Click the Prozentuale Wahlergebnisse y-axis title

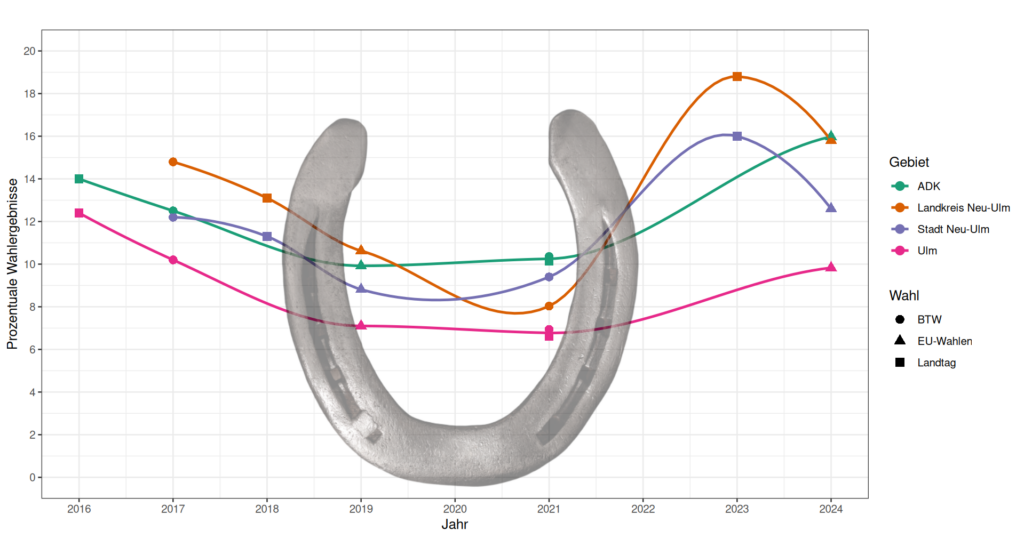(x=13, y=265)
